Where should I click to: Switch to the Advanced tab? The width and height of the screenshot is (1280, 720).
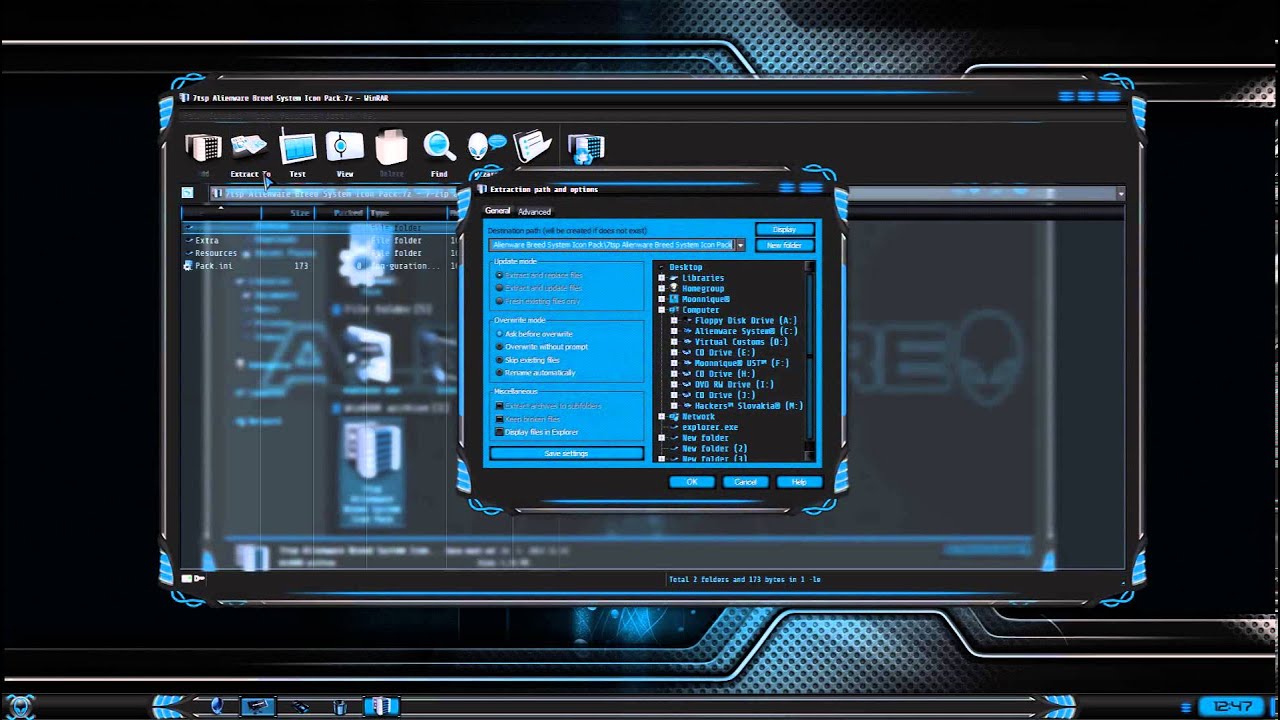coord(535,211)
